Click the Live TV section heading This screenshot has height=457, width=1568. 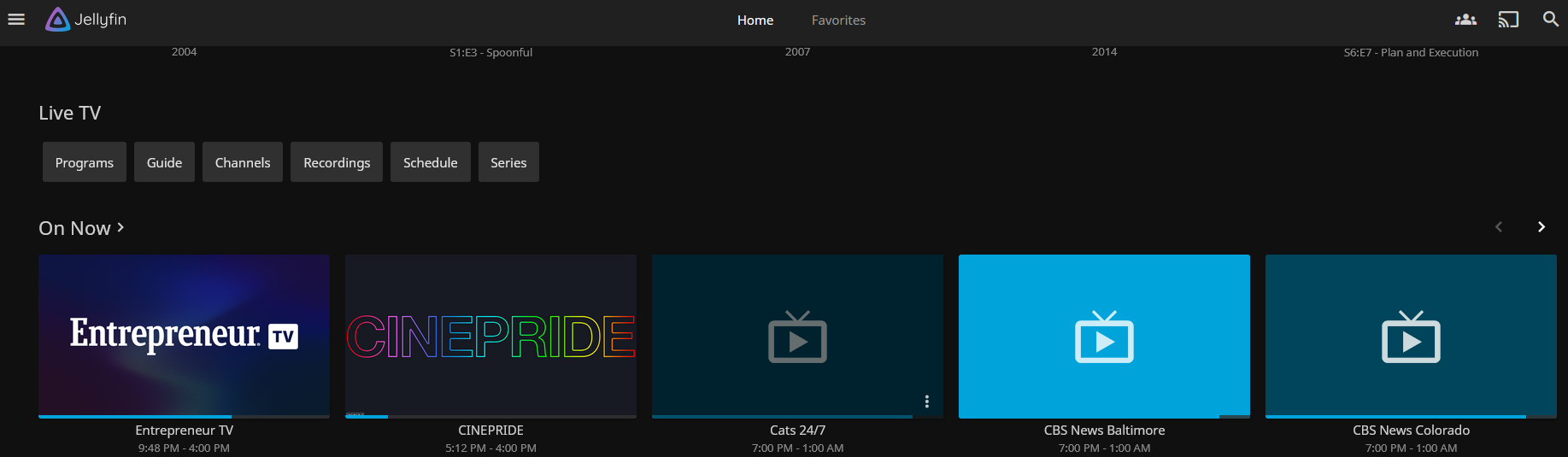[x=69, y=113]
